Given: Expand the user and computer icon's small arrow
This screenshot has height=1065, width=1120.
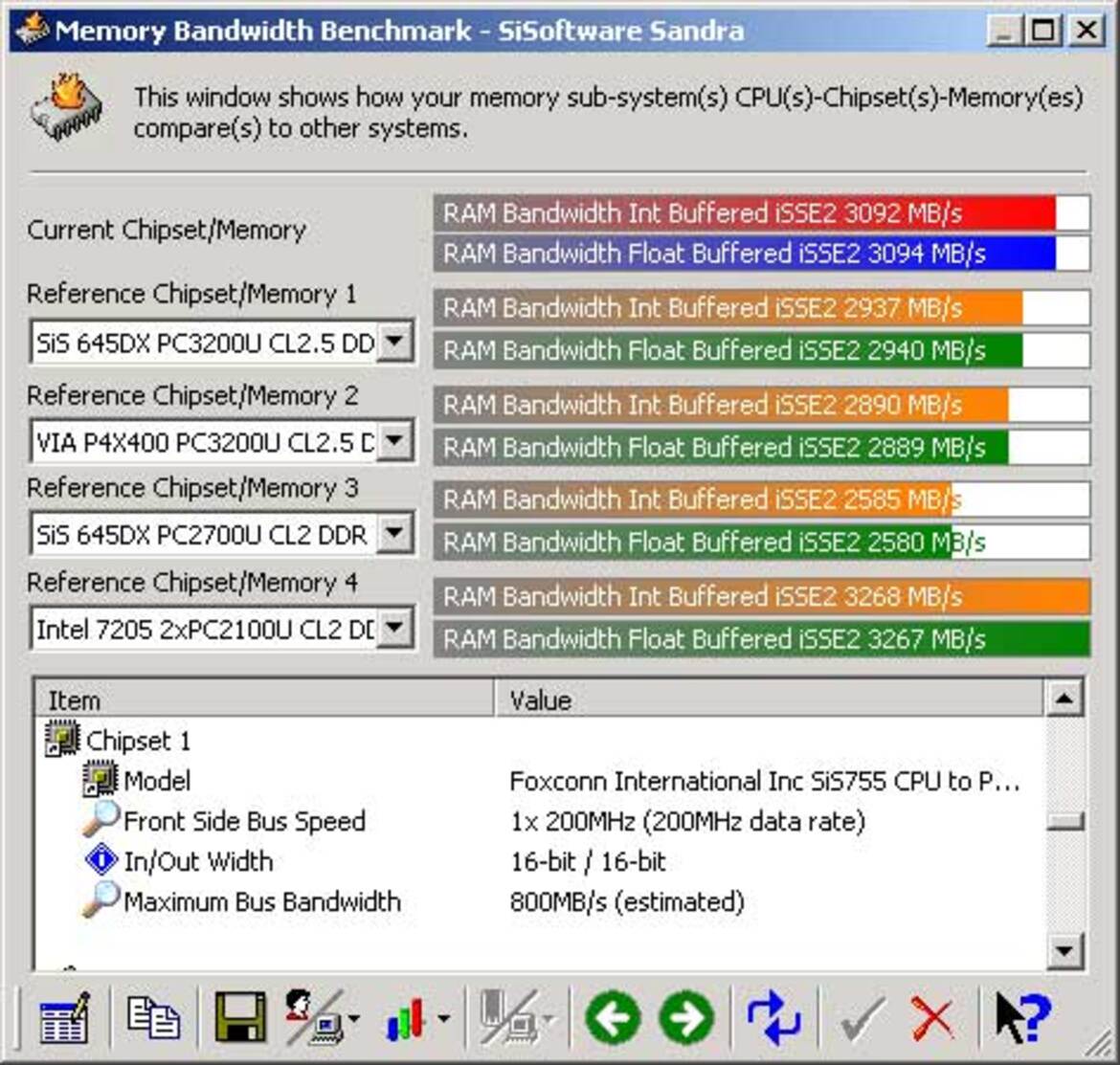Looking at the screenshot, I should pyautogui.click(x=353, y=1019).
